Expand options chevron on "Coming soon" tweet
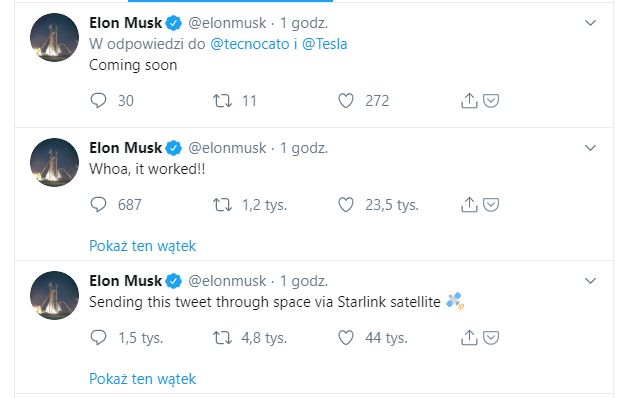 pos(590,23)
